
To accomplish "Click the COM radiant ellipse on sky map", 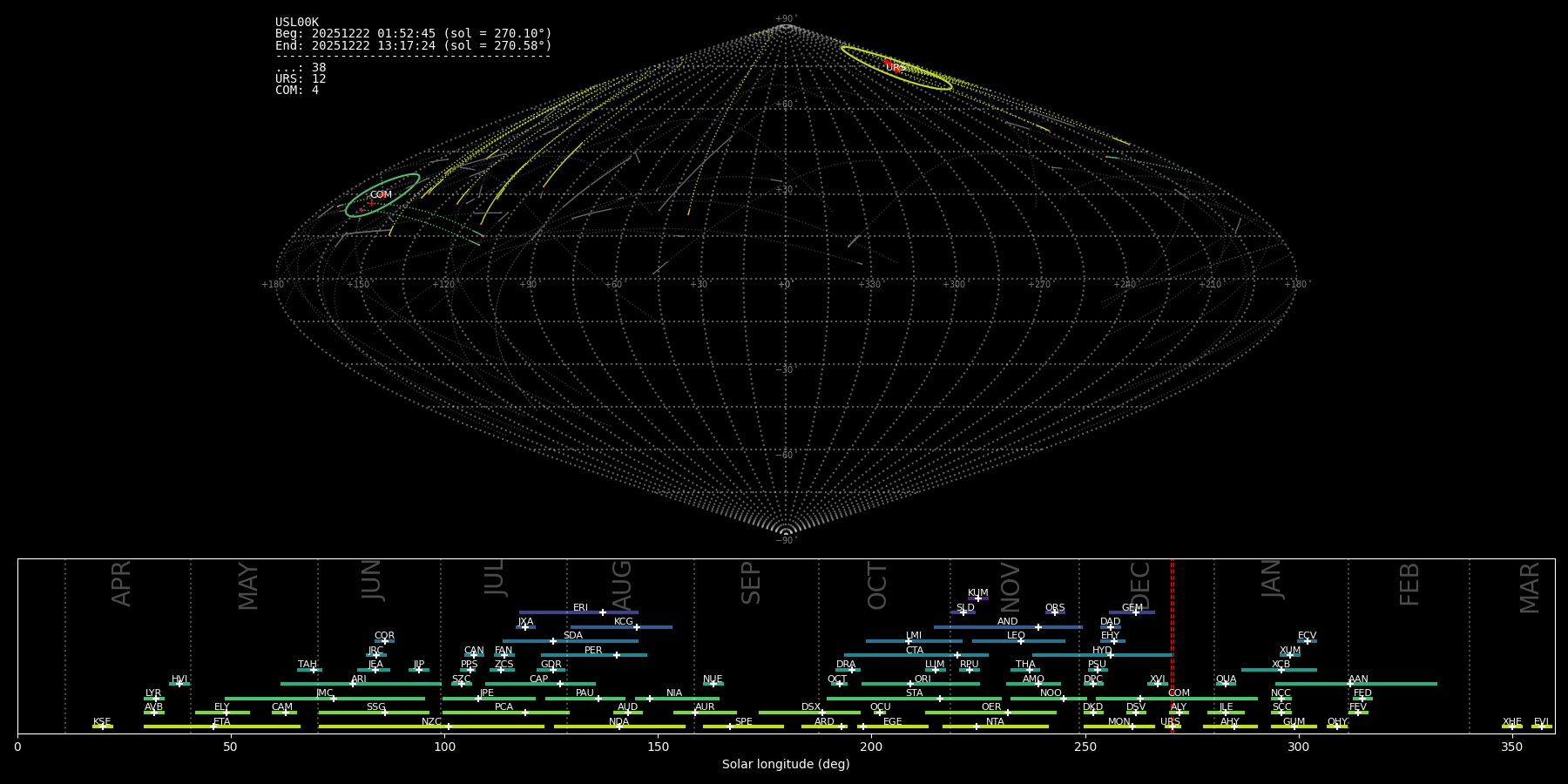I will tap(382, 195).
